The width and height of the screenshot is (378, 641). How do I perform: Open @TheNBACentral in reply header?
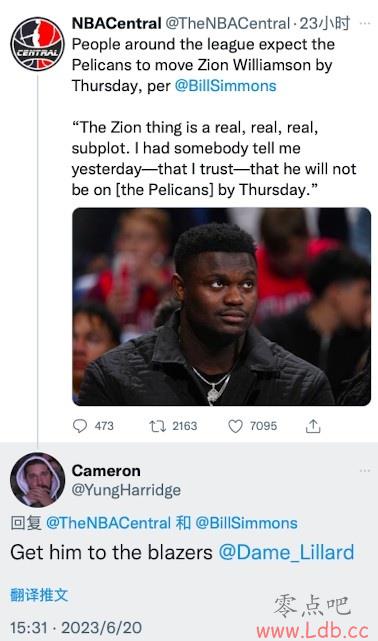(108, 523)
